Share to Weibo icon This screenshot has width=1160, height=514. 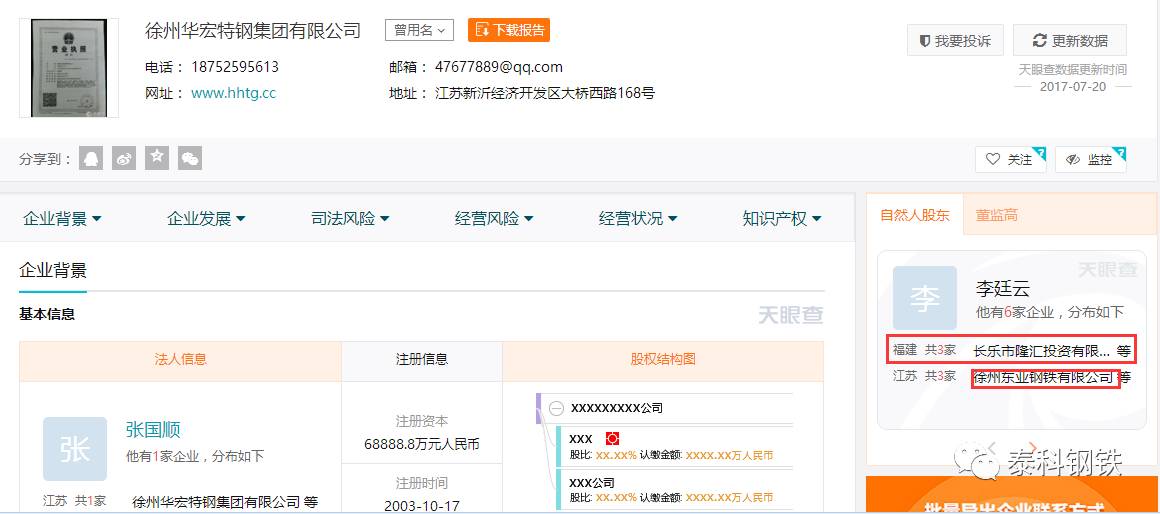point(124,158)
